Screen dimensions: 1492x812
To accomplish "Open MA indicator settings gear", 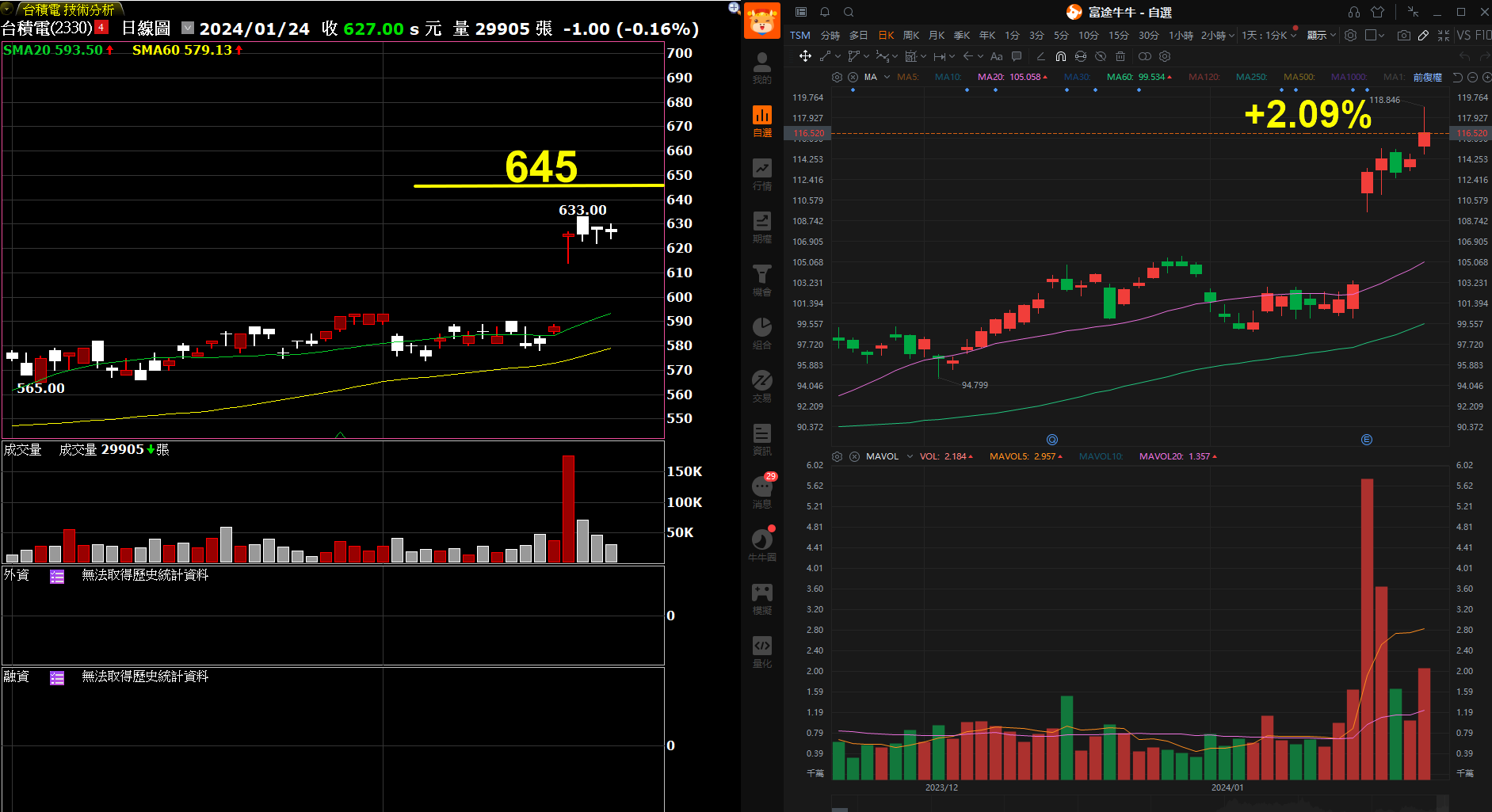I will [837, 77].
